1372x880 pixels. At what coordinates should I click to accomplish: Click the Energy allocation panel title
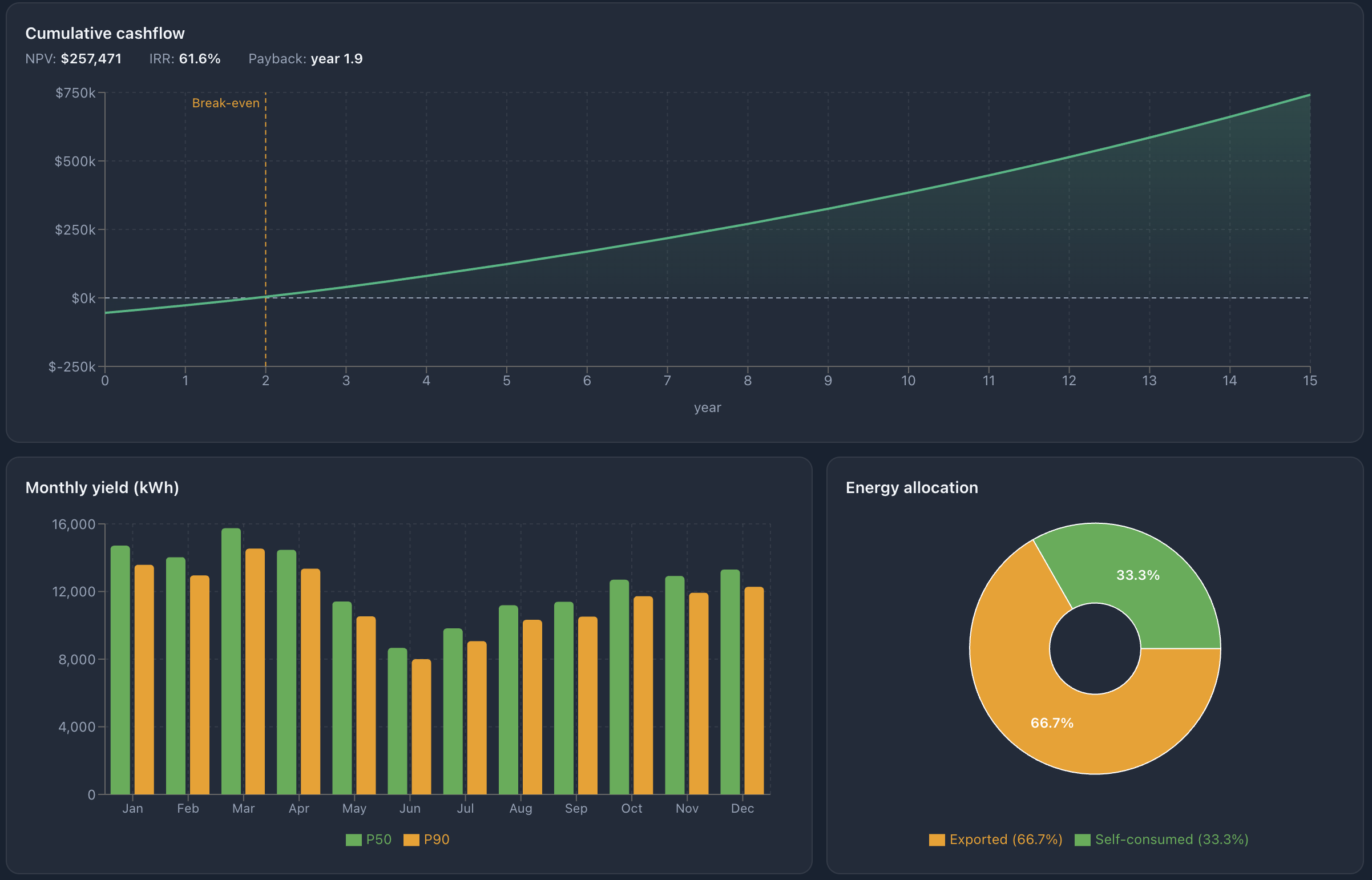(912, 487)
